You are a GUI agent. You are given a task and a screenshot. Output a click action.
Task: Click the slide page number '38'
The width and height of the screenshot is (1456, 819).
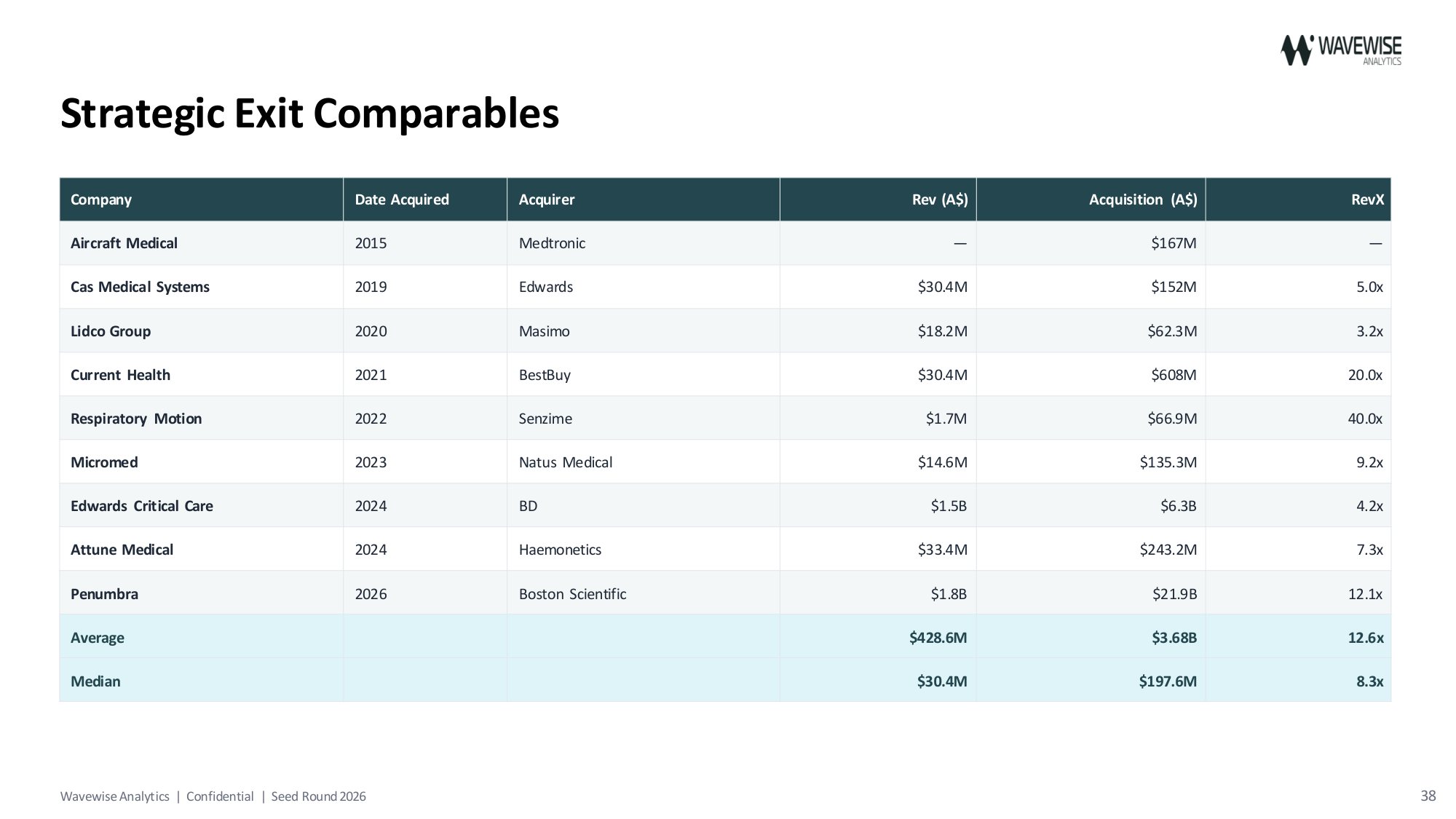1428,796
